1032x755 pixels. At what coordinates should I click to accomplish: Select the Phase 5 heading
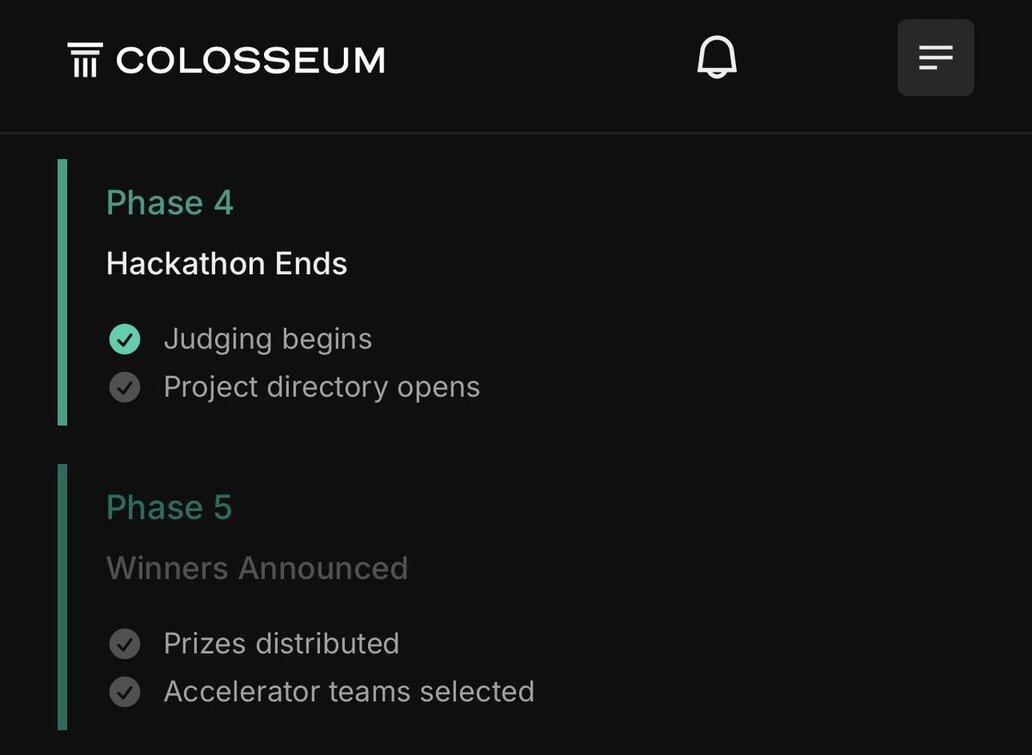(169, 507)
